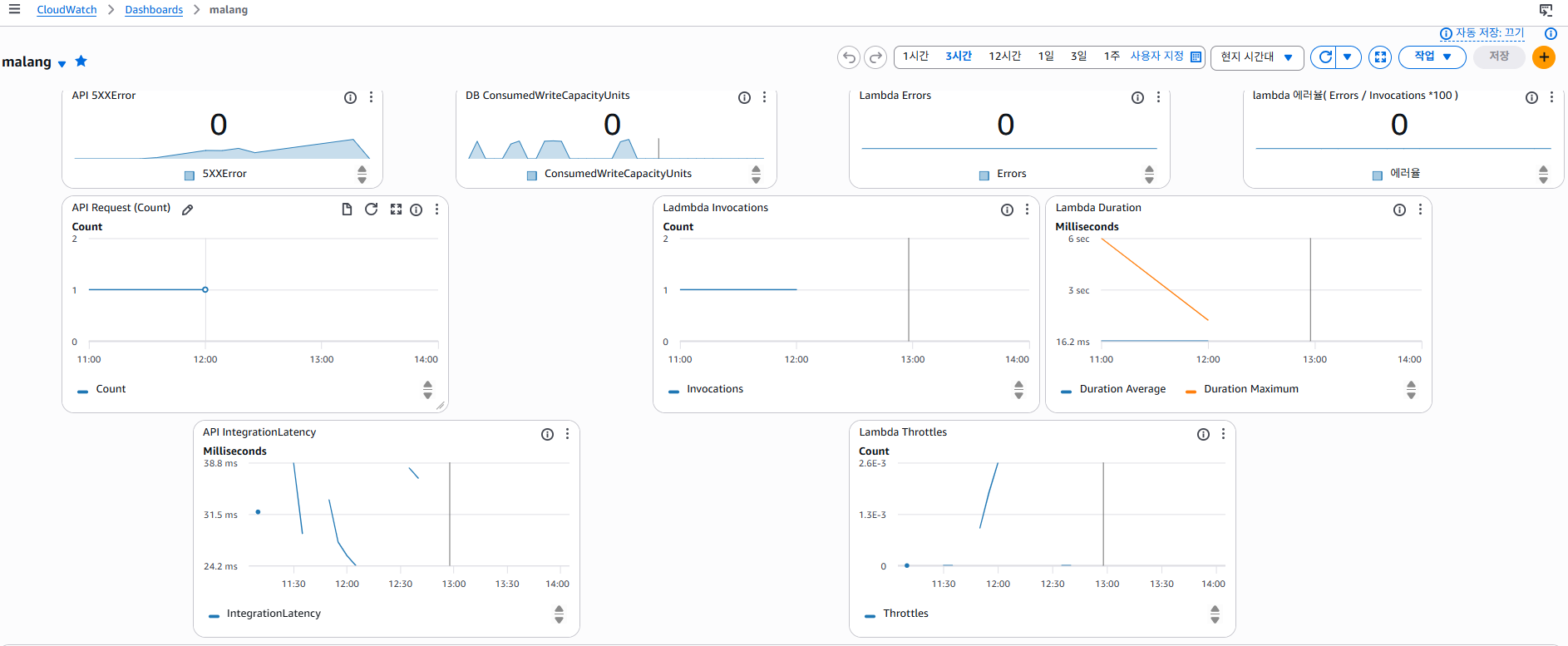
Task: Open the DB ConsumedWriteCapacityUnits widget menu
Action: 764,97
